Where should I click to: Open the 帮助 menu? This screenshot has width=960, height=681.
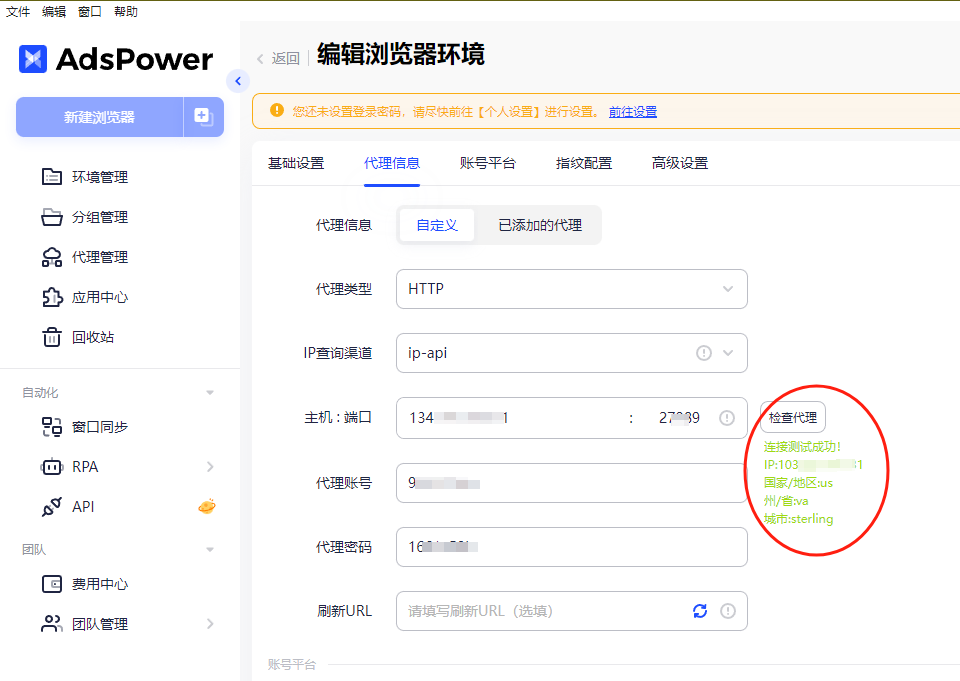click(x=126, y=11)
